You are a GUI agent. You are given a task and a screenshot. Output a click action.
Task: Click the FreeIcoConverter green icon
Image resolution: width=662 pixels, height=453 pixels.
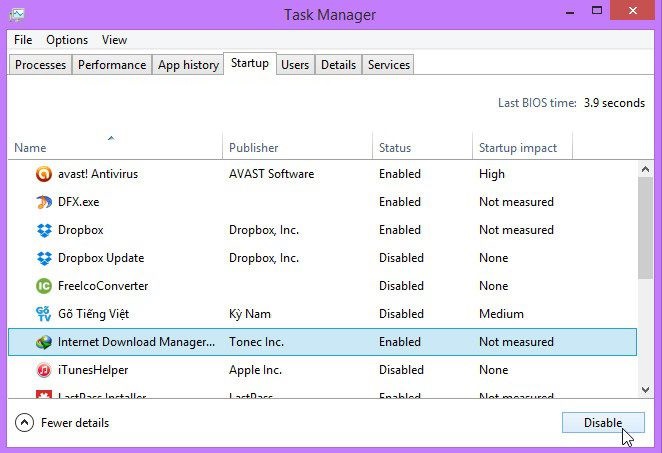point(44,286)
